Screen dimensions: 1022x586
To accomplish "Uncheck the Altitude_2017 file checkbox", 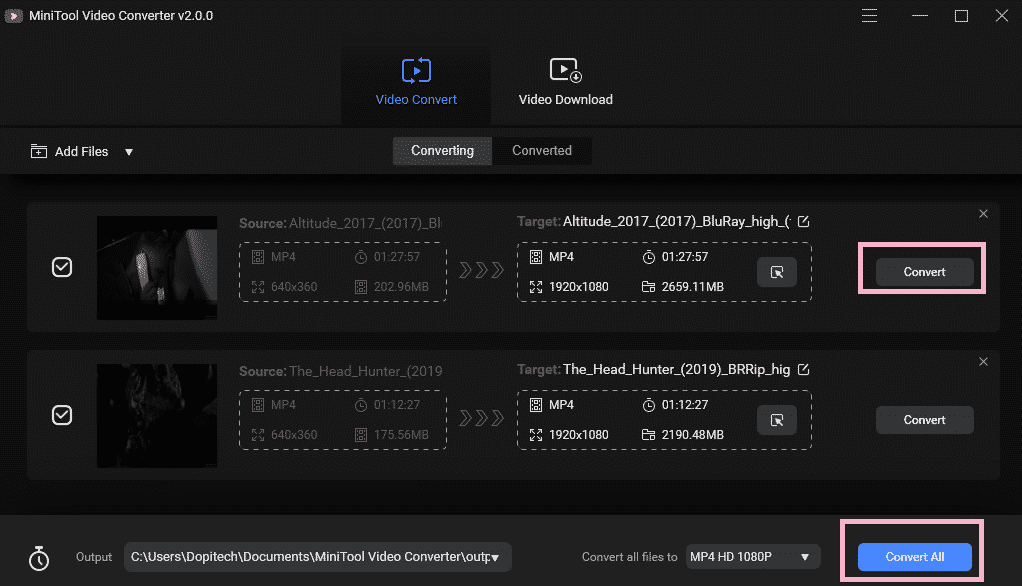I will pyautogui.click(x=61, y=267).
